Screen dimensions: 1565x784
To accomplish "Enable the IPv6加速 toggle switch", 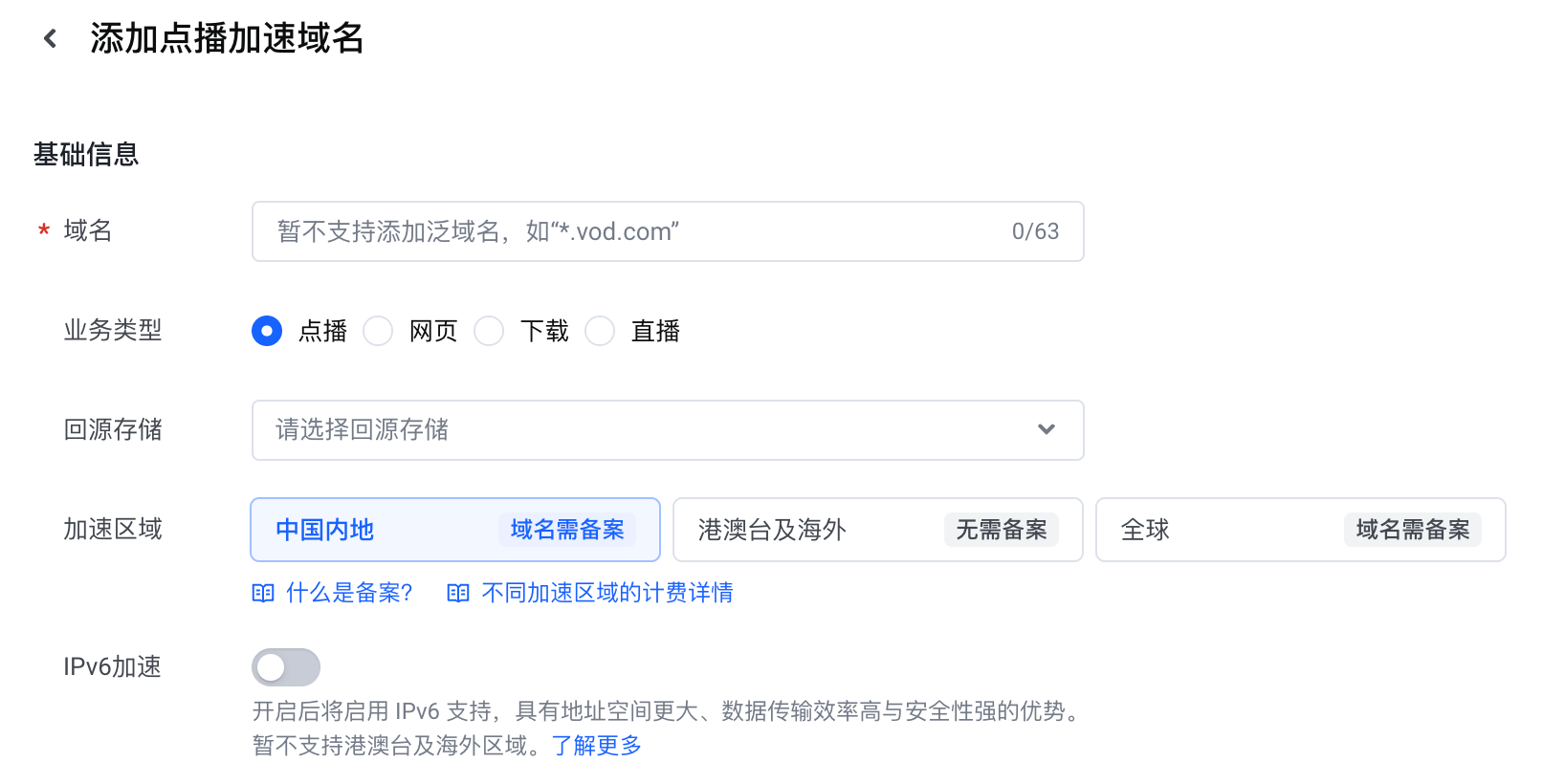I will coord(286,667).
